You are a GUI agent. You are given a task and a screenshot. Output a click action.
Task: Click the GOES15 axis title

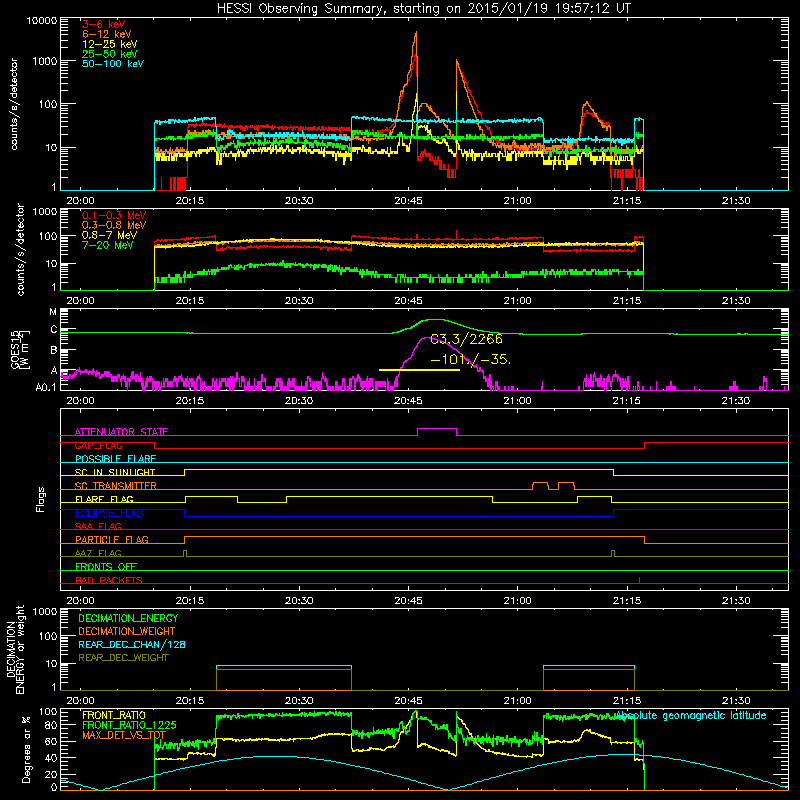pyautogui.click(x=20, y=349)
